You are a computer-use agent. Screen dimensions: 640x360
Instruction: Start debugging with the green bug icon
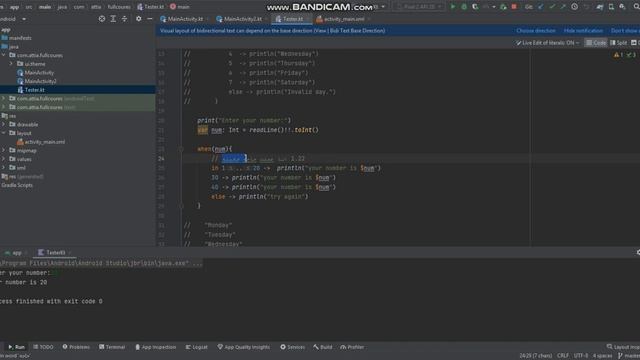coord(464,7)
